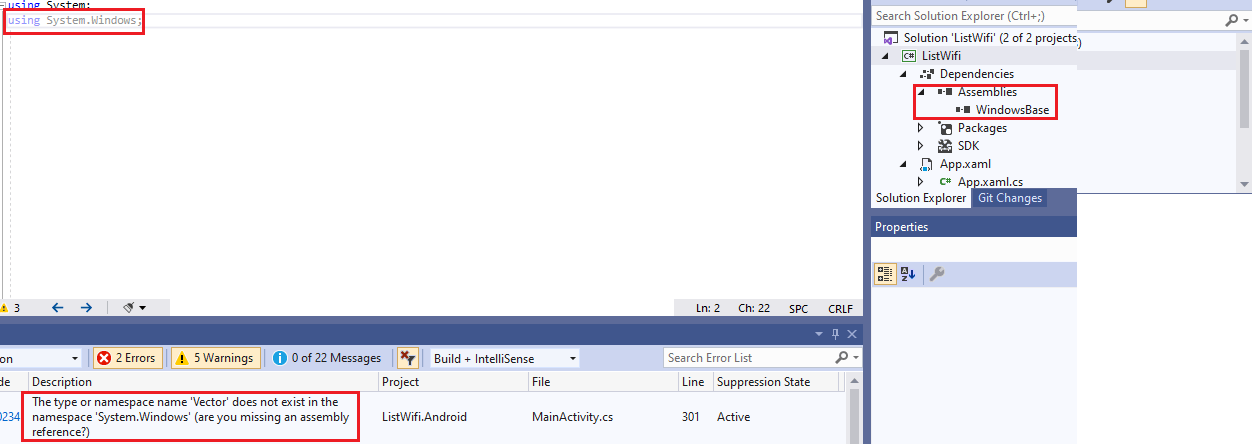Select the 'Vector' does not exist error description
The width and height of the screenshot is (1252, 444).
point(190,417)
